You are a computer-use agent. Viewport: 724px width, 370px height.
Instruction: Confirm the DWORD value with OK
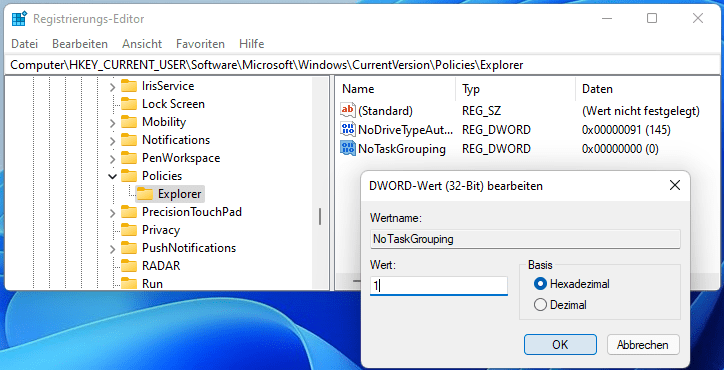560,345
